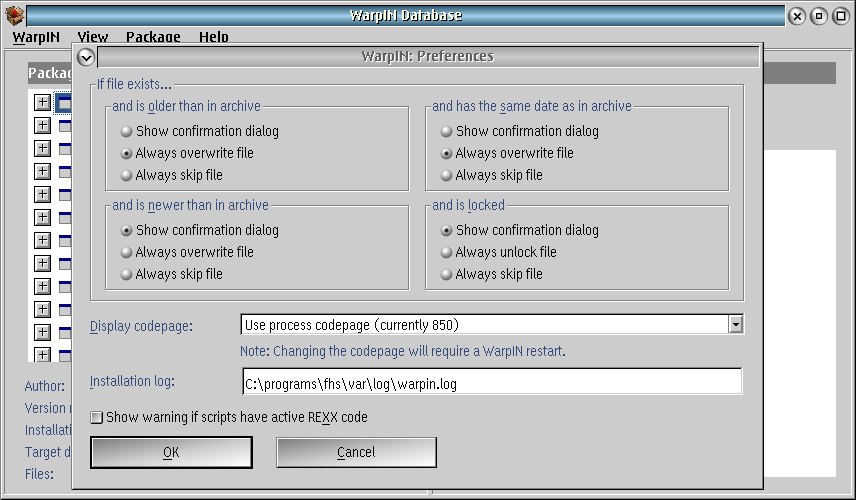Enable warning for scripts with active REXX code
This screenshot has width=856, height=500.
click(x=97, y=417)
